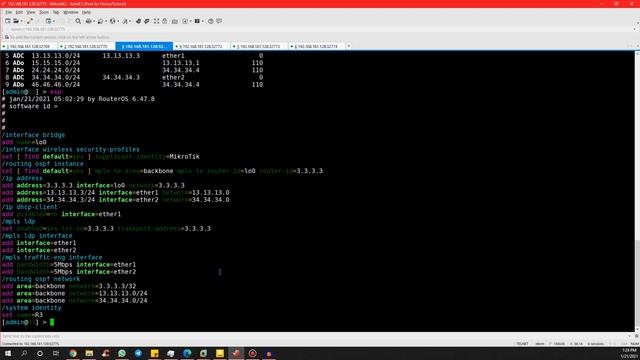Expand the Open session dropdown arrow
The height and width of the screenshot is (360, 640).
(22, 21)
